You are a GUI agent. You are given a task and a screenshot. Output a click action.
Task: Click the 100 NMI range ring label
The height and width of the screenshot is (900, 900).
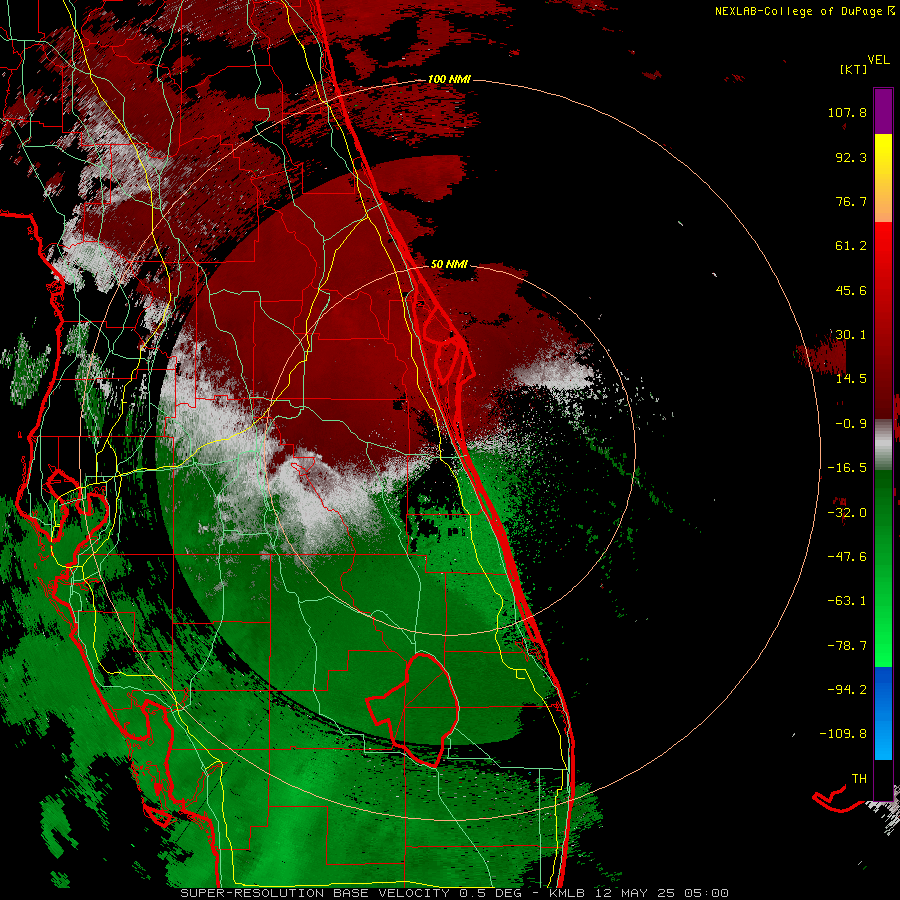(449, 79)
